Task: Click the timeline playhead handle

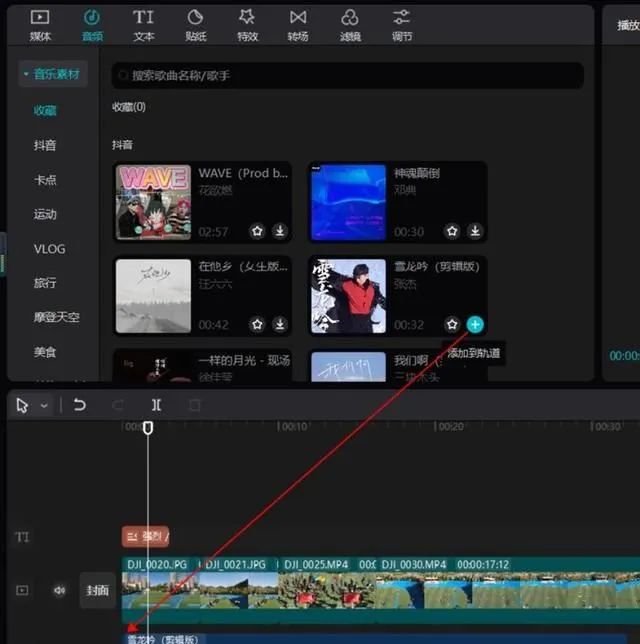Action: point(148,428)
